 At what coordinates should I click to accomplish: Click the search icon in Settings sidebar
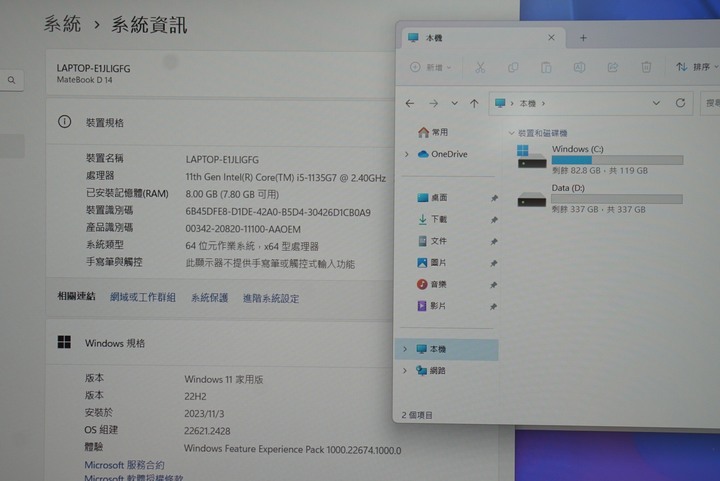tap(11, 80)
